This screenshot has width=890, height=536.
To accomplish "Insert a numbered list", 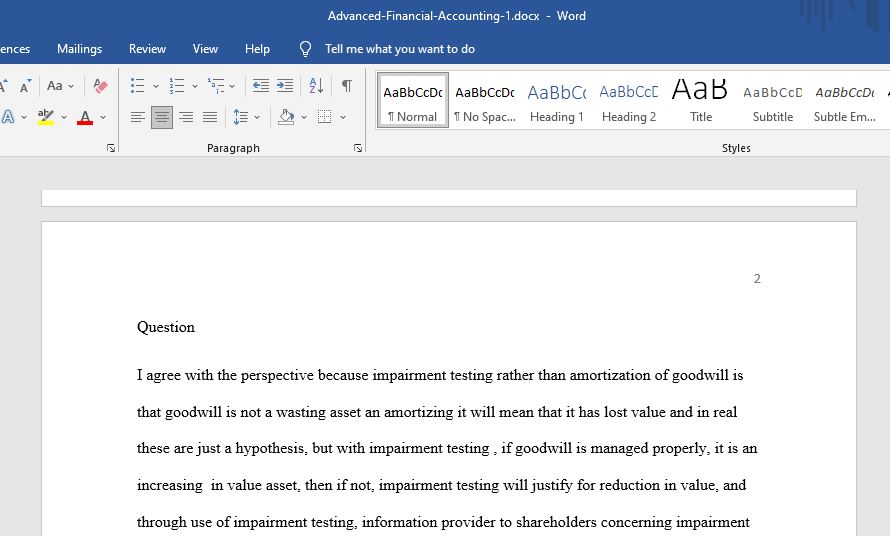I will tap(177, 86).
